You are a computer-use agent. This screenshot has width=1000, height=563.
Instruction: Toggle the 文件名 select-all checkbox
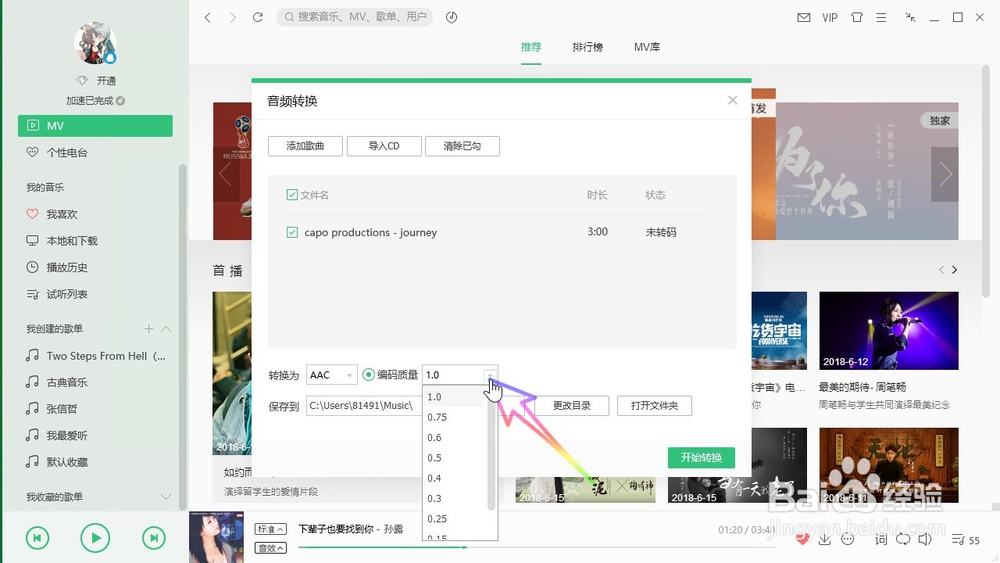point(292,194)
